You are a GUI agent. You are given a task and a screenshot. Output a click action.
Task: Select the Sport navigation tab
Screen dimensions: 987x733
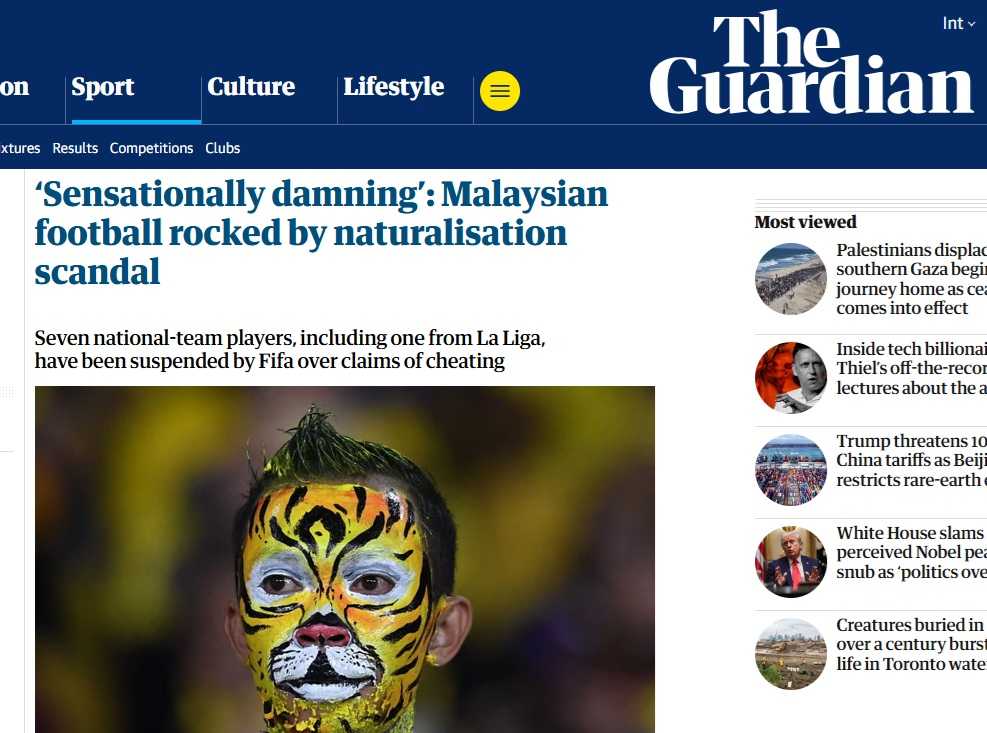point(103,87)
